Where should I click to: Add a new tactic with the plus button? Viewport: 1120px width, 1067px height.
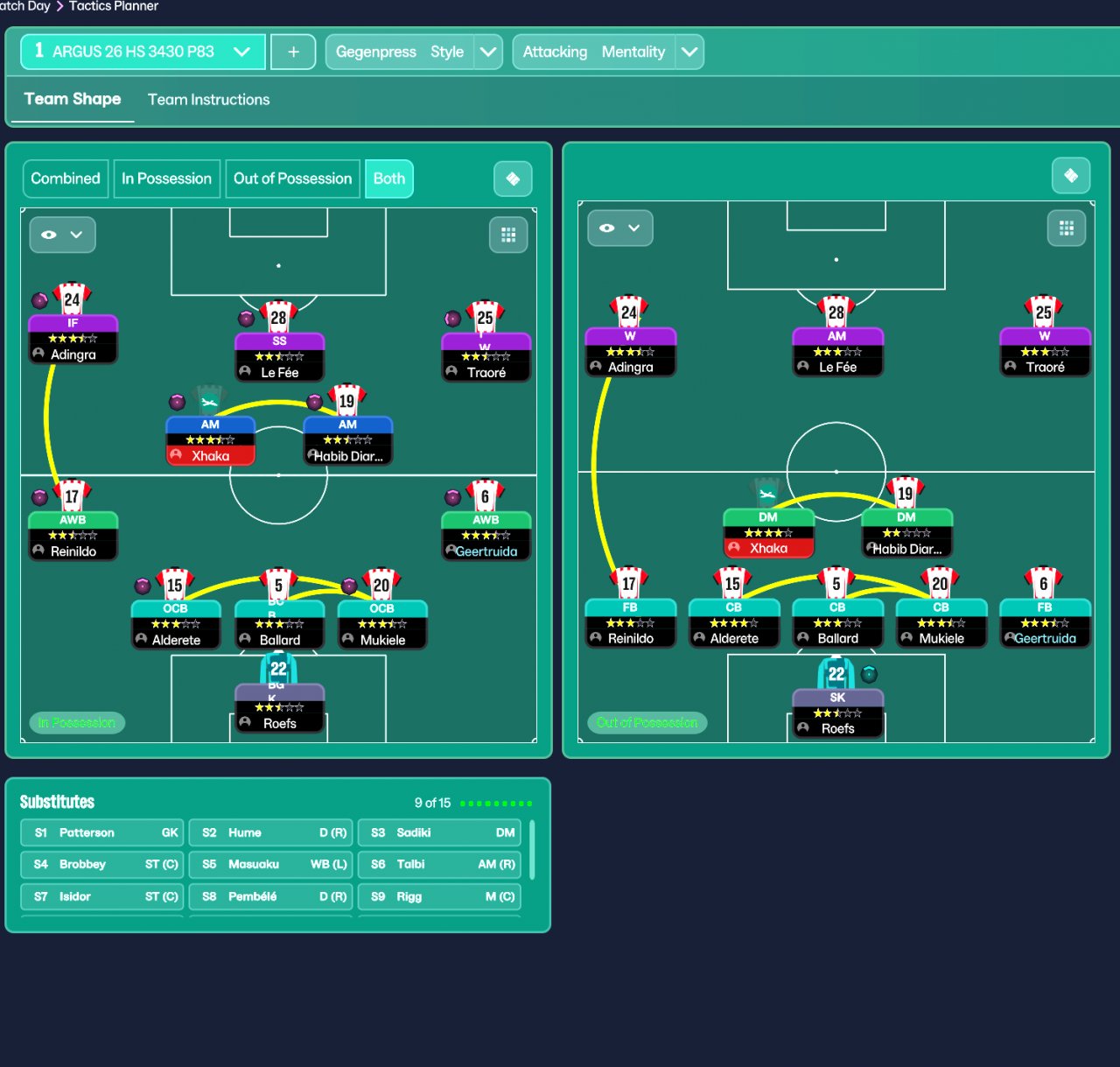pyautogui.click(x=293, y=52)
